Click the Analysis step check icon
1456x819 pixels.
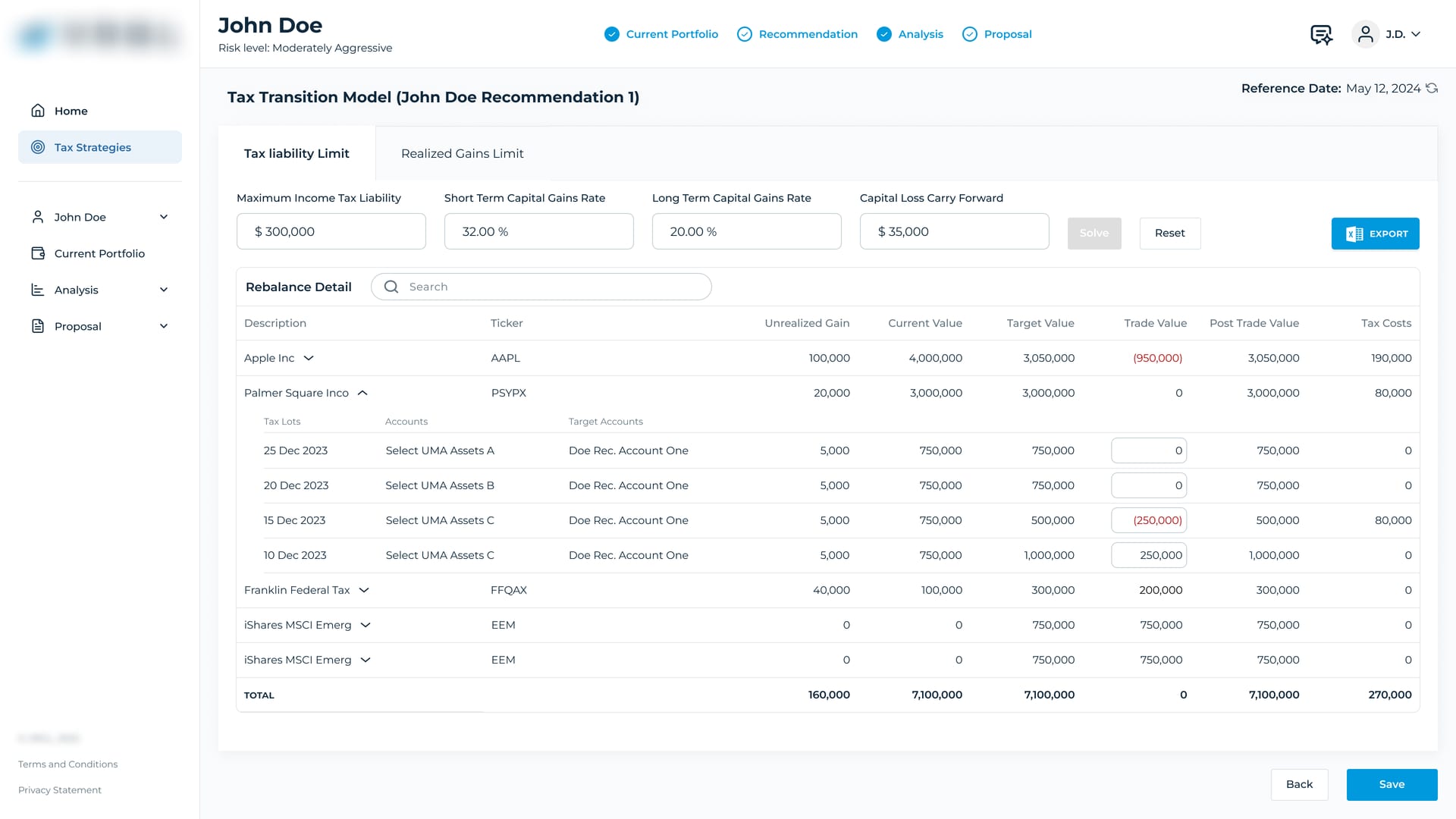[x=884, y=34]
